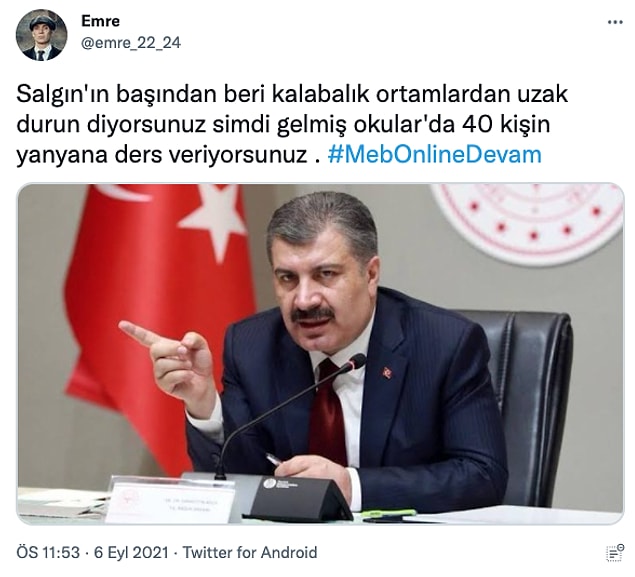Click Emre's profile avatar picture
The height and width of the screenshot is (577, 635).
pyautogui.click(x=41, y=35)
